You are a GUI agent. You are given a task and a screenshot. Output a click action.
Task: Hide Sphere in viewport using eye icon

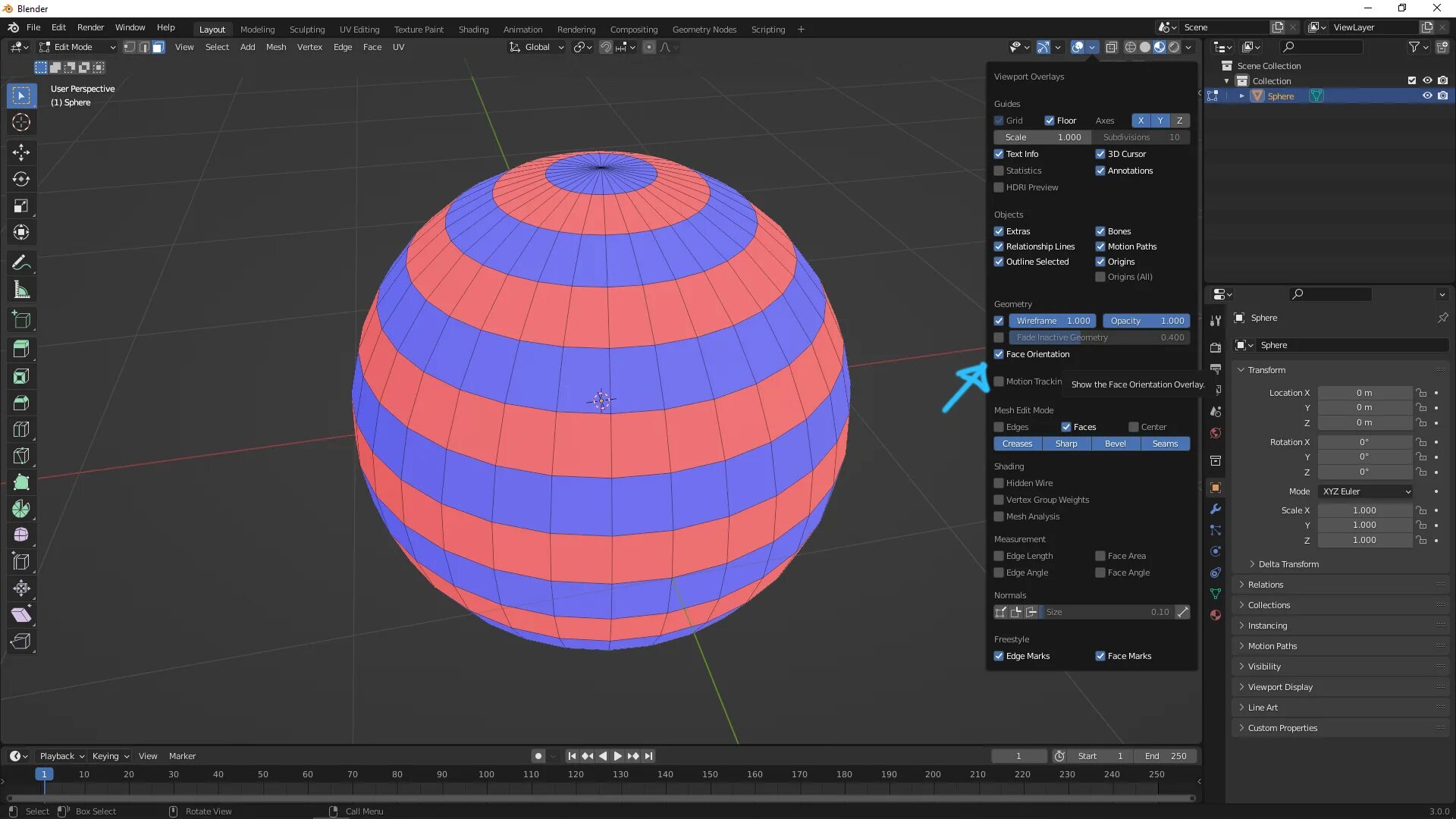point(1426,96)
